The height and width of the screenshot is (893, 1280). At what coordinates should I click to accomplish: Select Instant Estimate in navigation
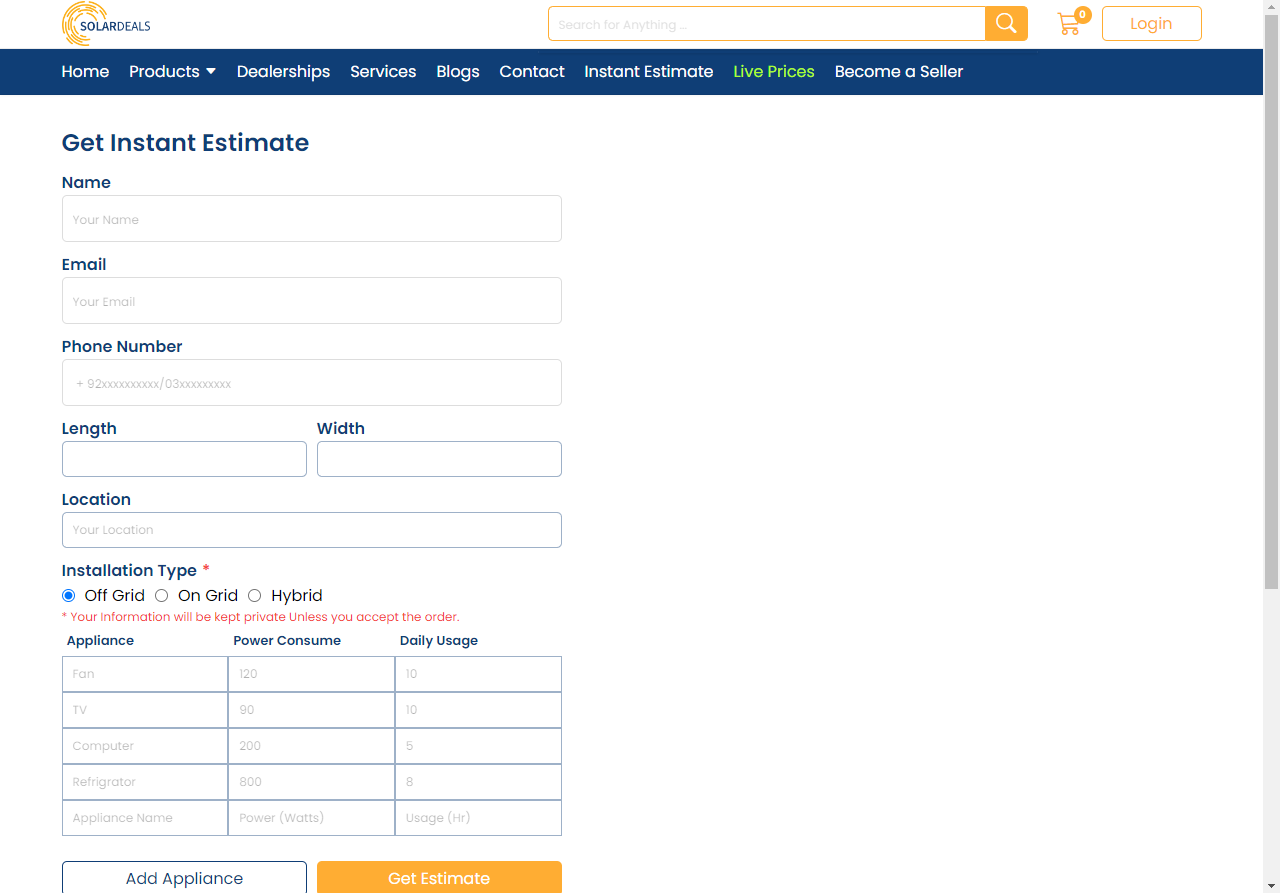649,72
